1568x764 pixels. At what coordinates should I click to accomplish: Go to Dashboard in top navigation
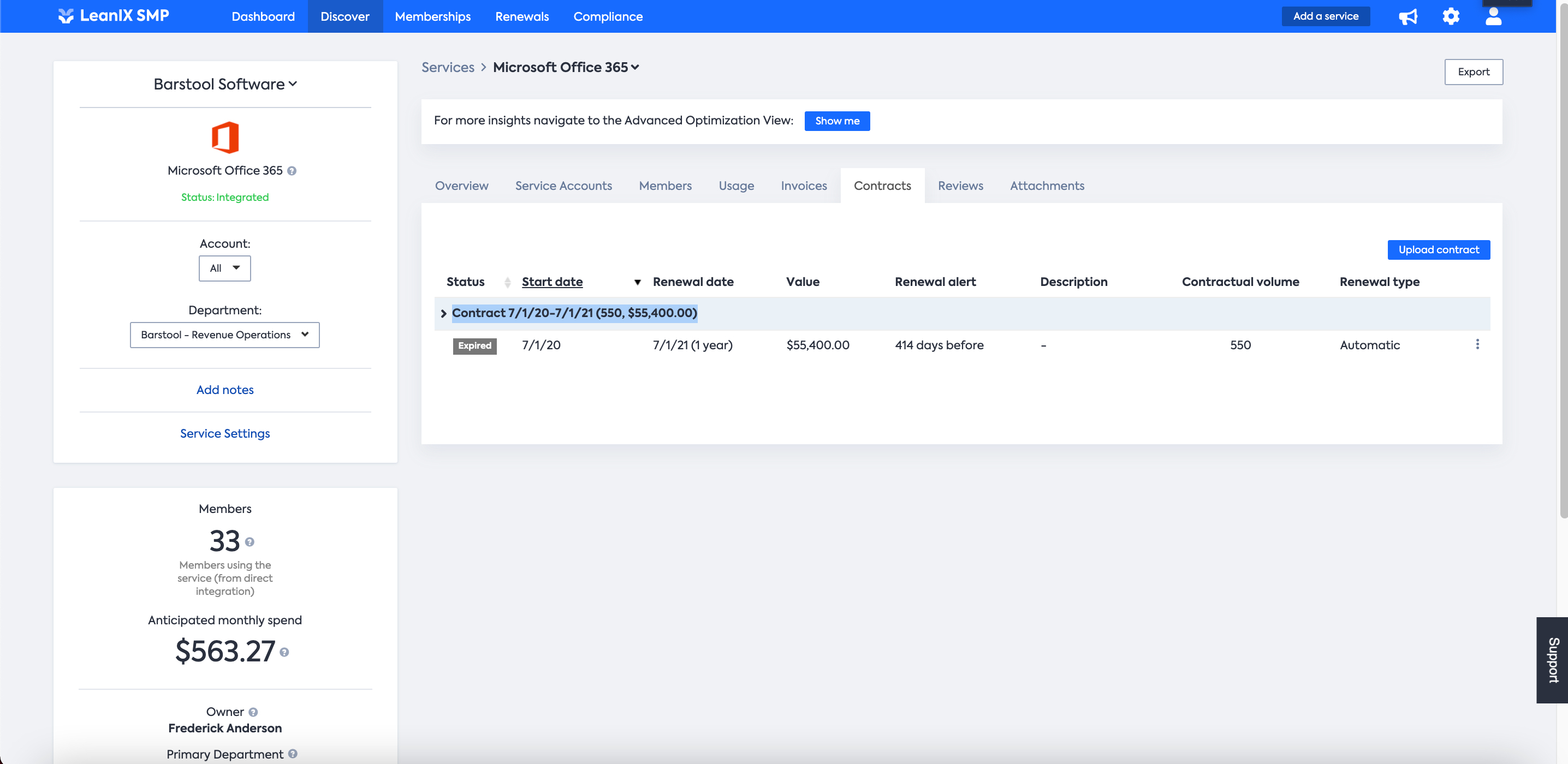pos(263,16)
